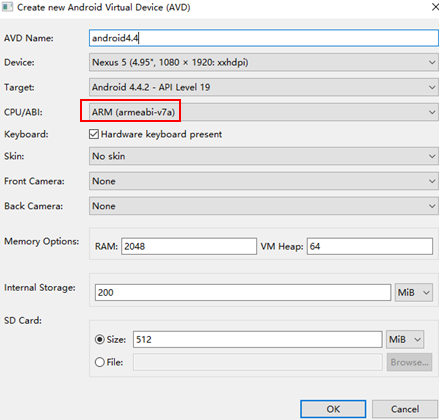Viewport: 439px width, 420px height.
Task: Select the SD Card File radio button
Action: (100, 362)
